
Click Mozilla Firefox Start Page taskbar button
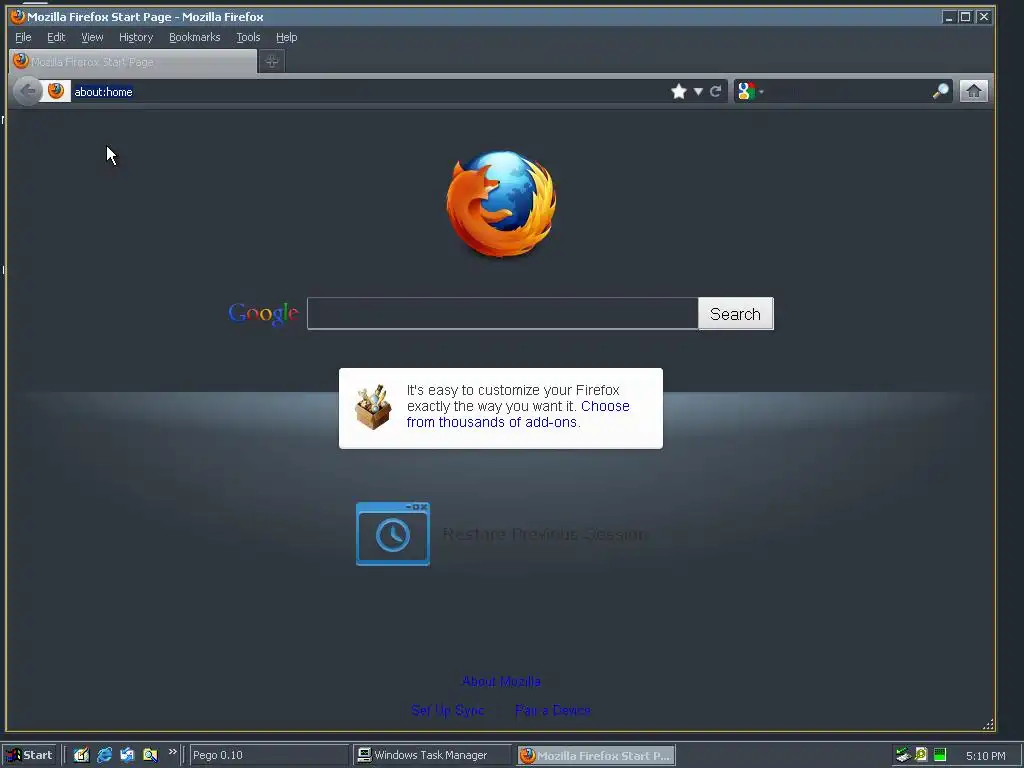(x=596, y=755)
